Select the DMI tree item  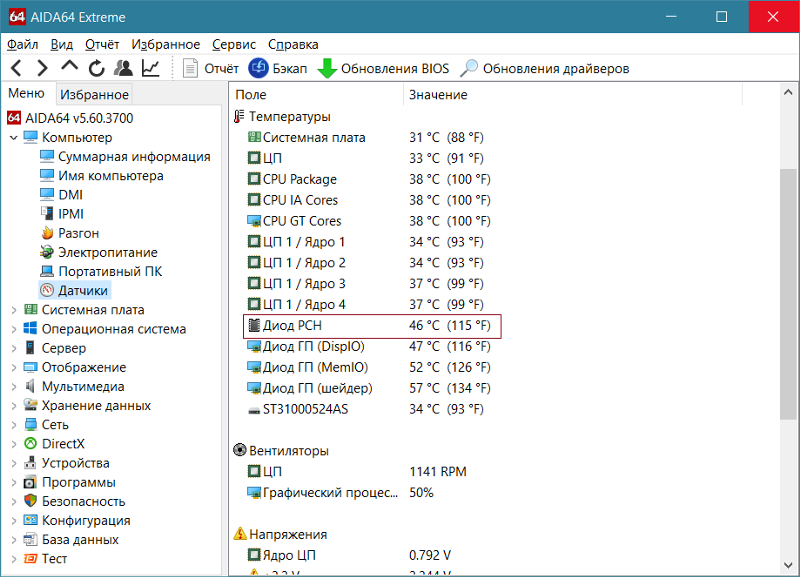point(61,195)
